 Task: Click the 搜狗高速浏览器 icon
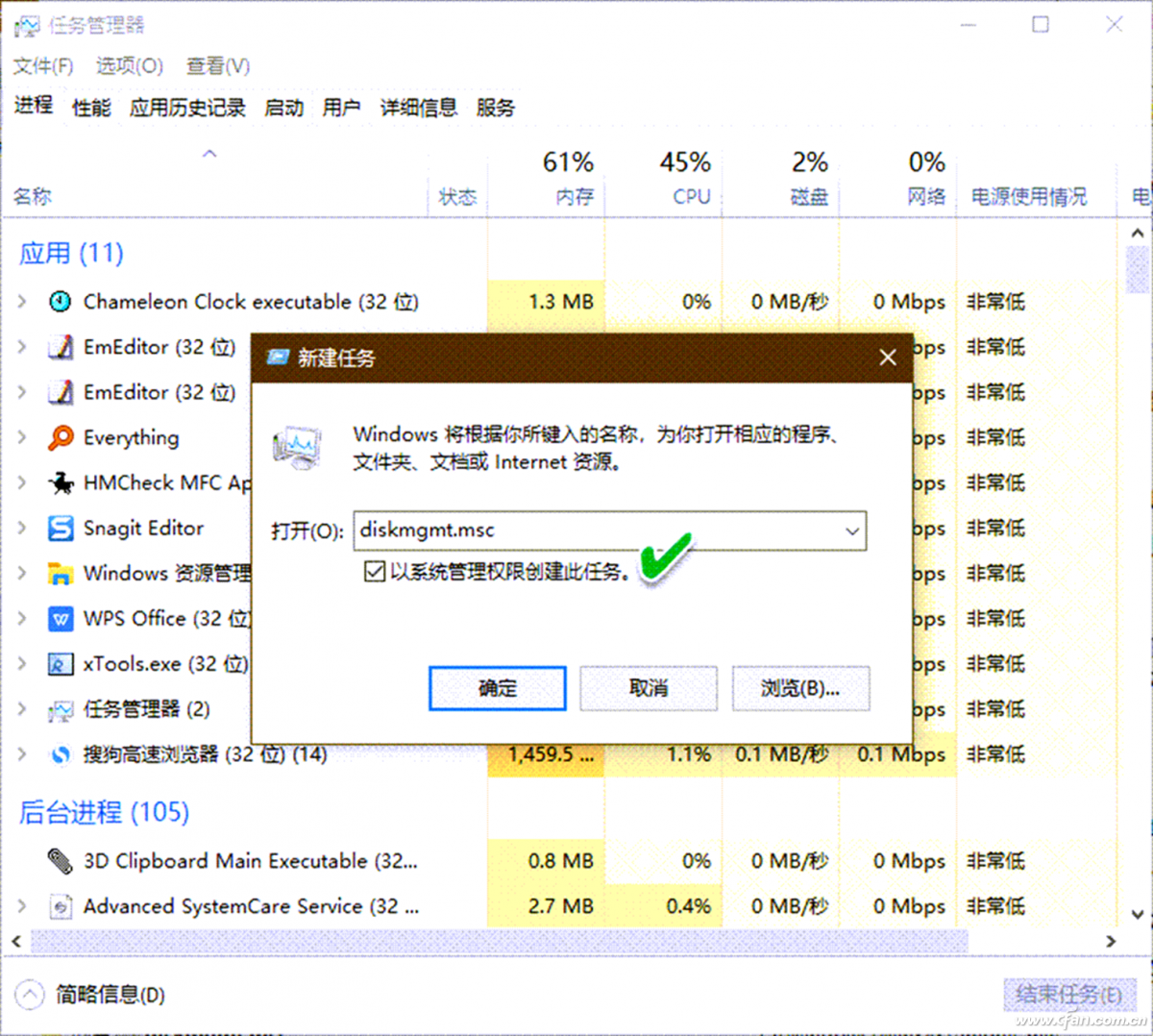61,754
